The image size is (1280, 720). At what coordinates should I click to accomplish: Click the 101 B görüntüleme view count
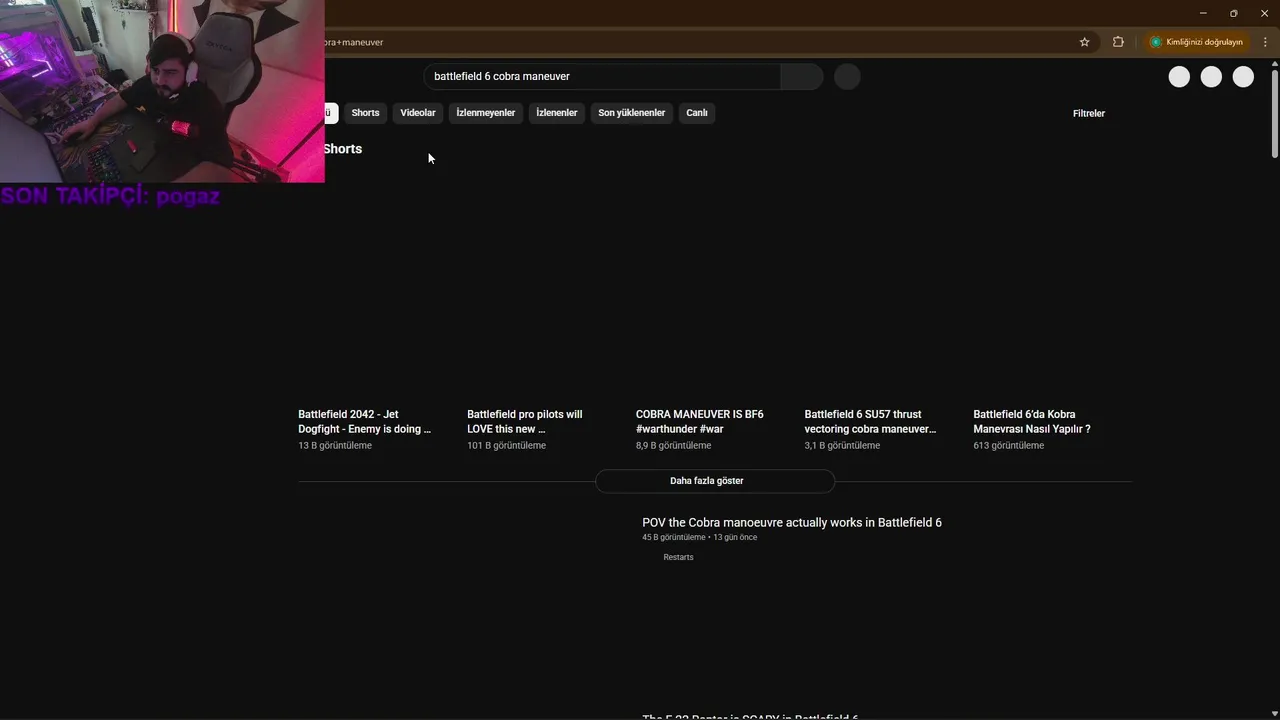506,446
